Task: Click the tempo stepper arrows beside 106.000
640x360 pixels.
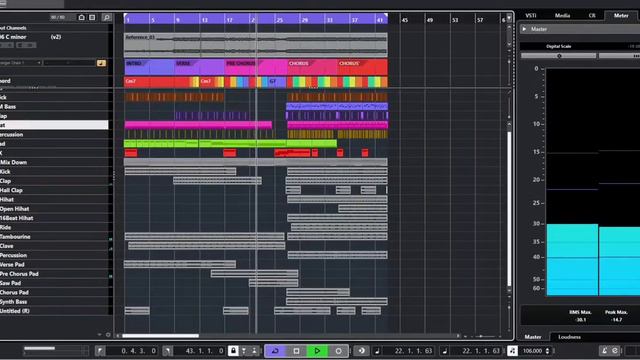Action: point(547,351)
